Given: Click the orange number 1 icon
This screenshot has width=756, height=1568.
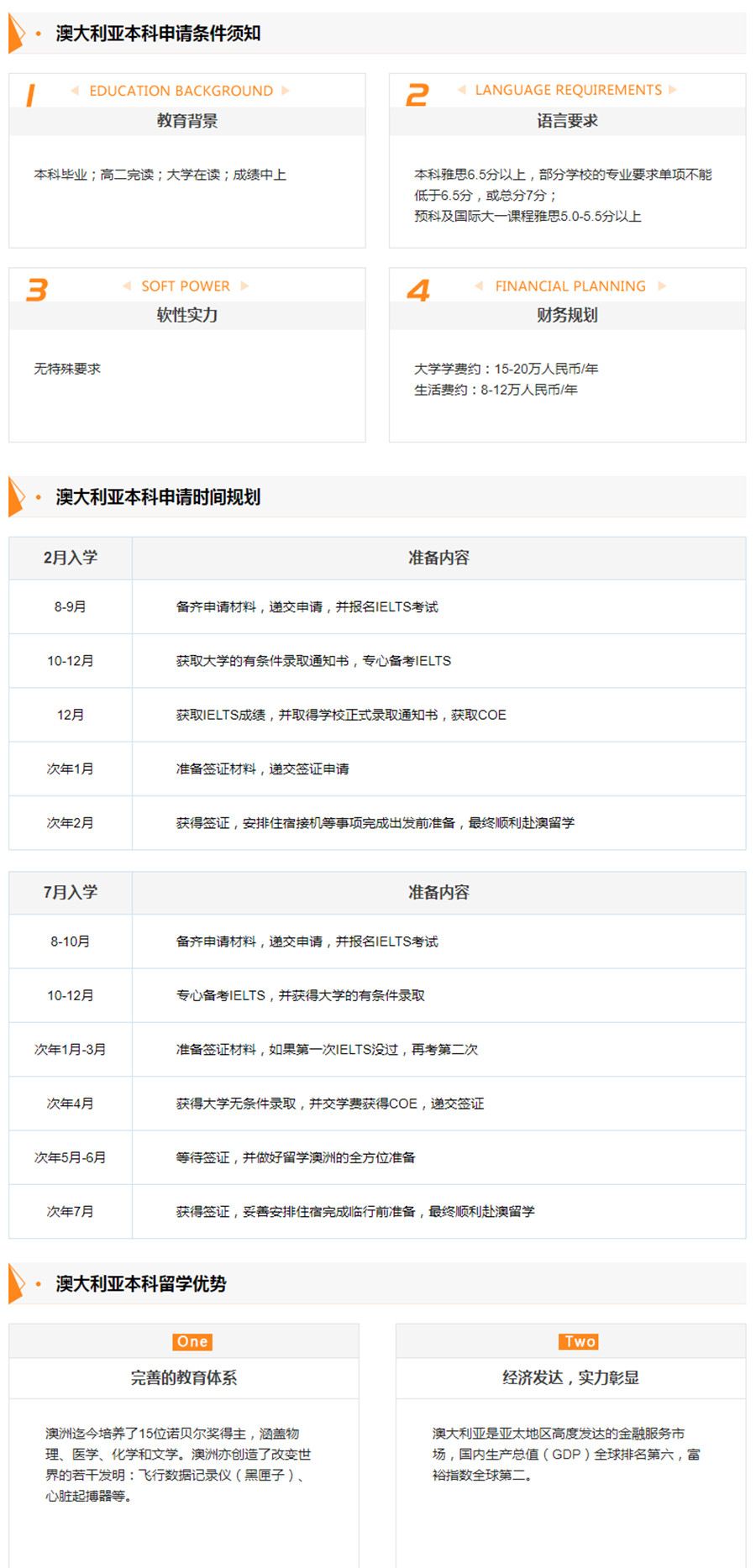Looking at the screenshot, I should (x=31, y=95).
